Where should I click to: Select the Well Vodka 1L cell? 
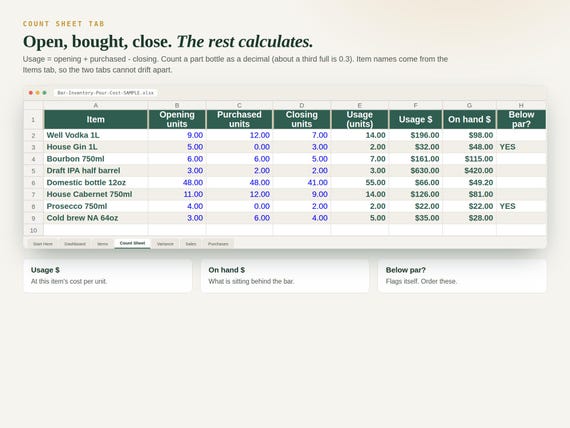(x=96, y=135)
